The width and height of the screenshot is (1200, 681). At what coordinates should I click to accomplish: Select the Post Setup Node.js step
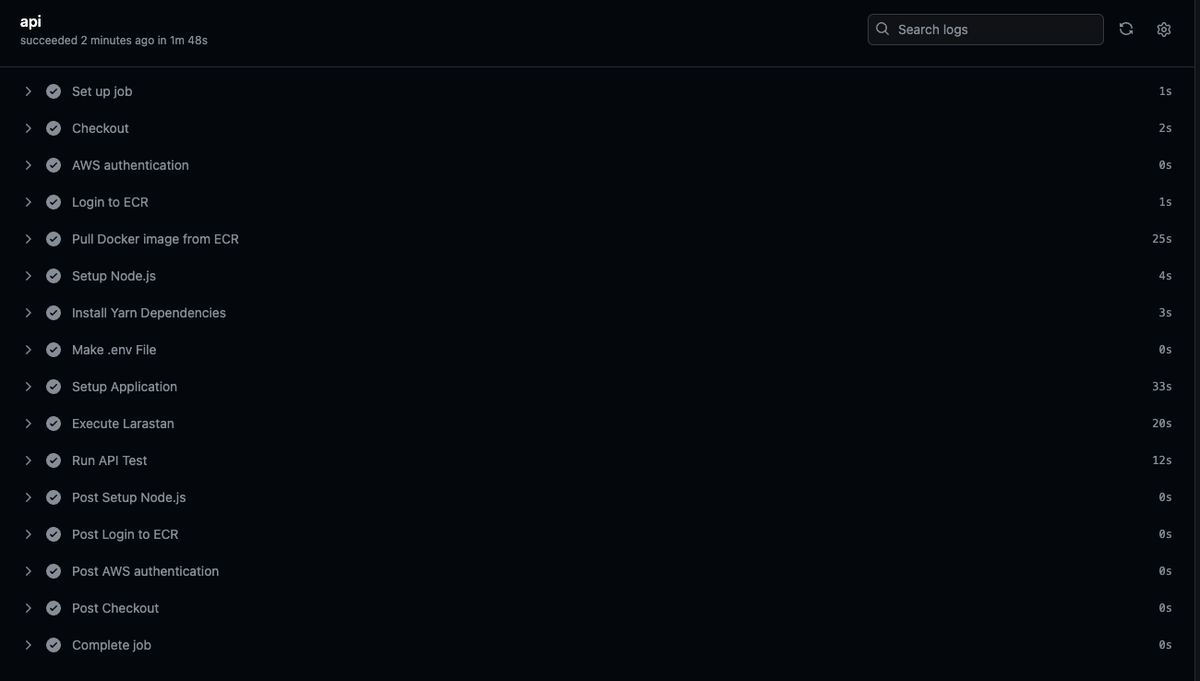click(x=600, y=497)
